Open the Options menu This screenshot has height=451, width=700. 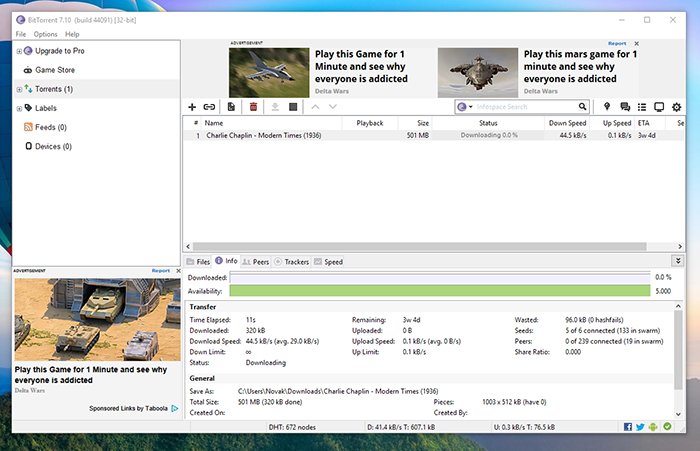click(x=46, y=34)
